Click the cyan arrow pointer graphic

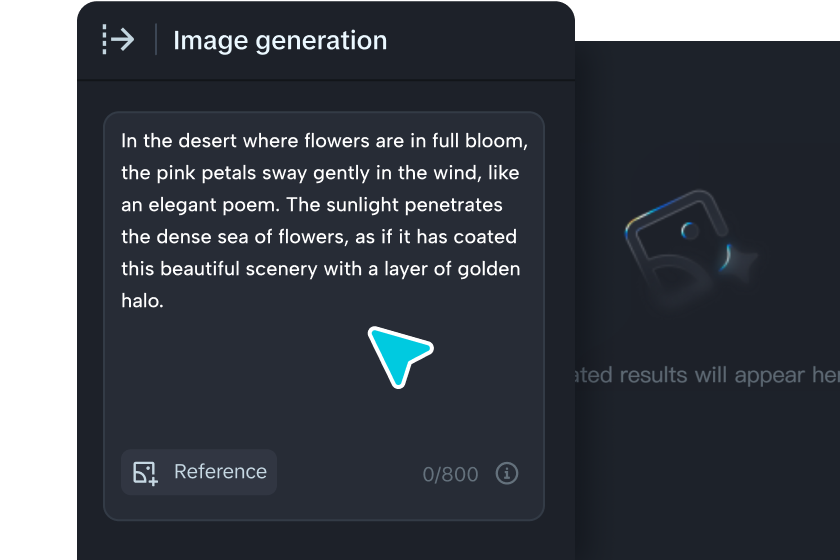[x=398, y=355]
